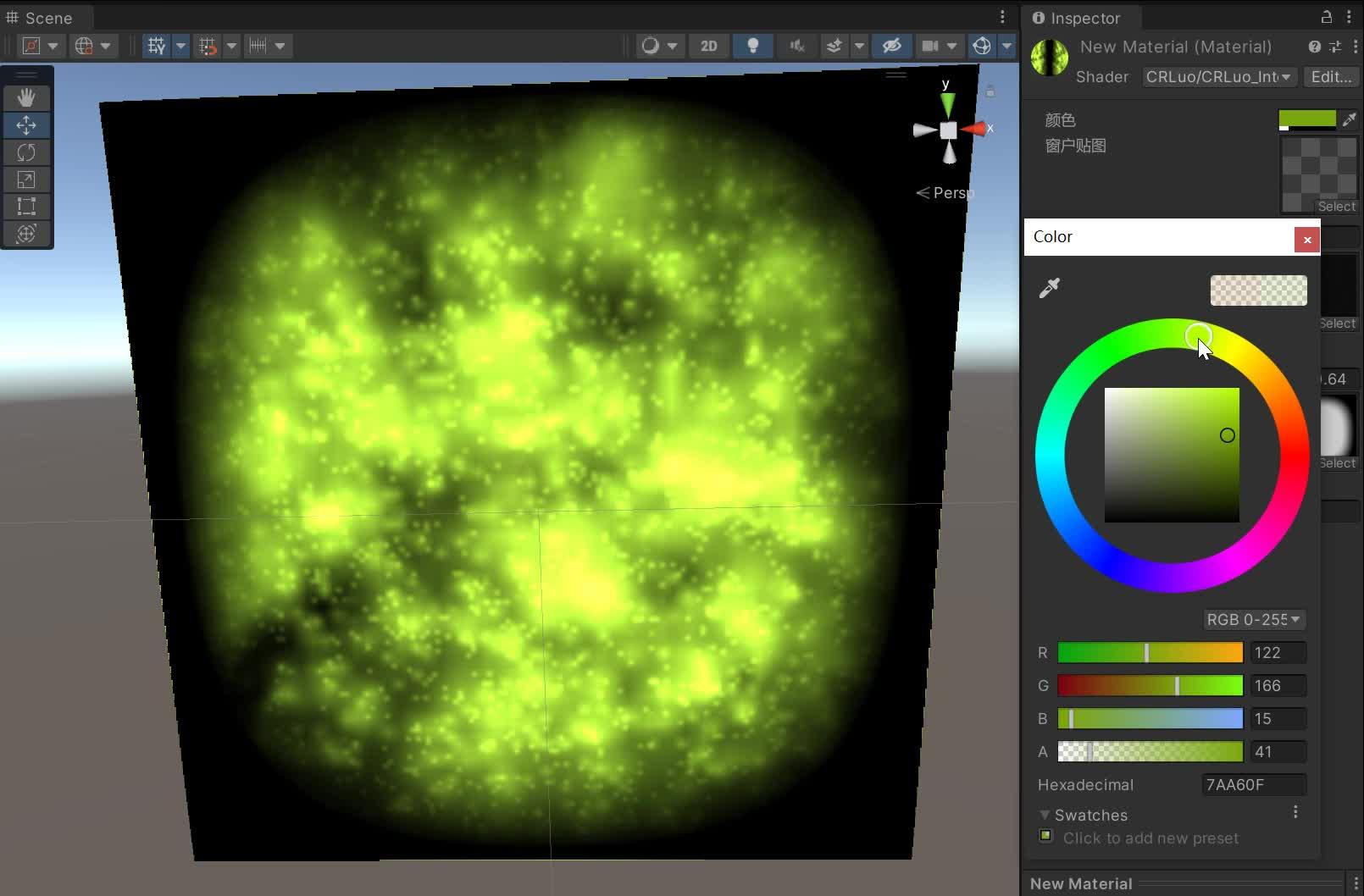
Task: Open the material help icon
Action: [1314, 47]
